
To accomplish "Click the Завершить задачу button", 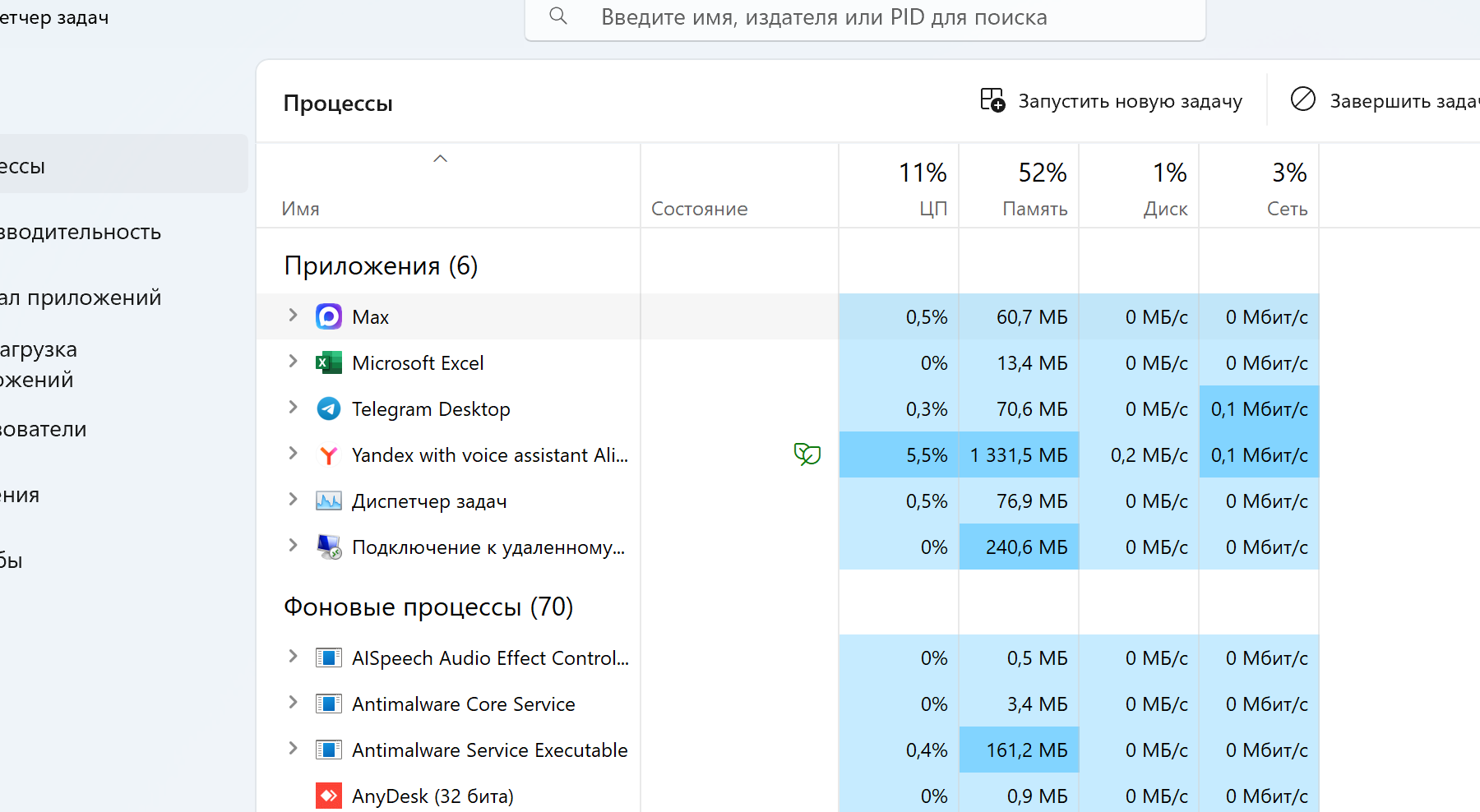I will tap(1385, 101).
